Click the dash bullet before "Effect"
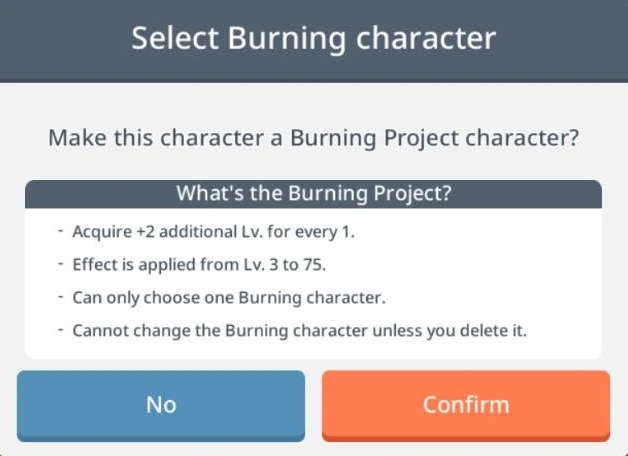Viewport: 628px width, 456px height. click(x=61, y=265)
